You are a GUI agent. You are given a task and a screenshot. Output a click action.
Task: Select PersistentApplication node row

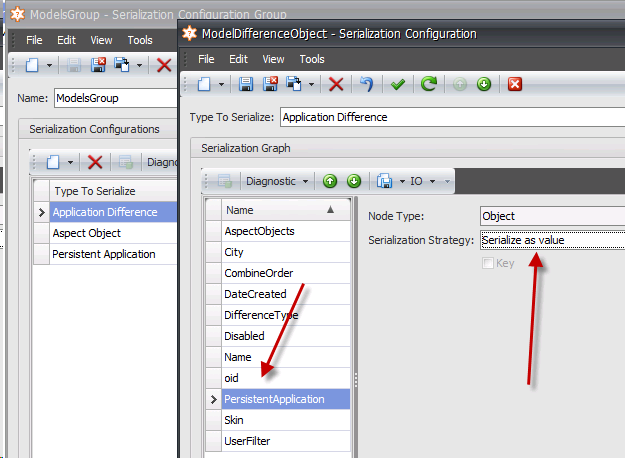coord(286,399)
